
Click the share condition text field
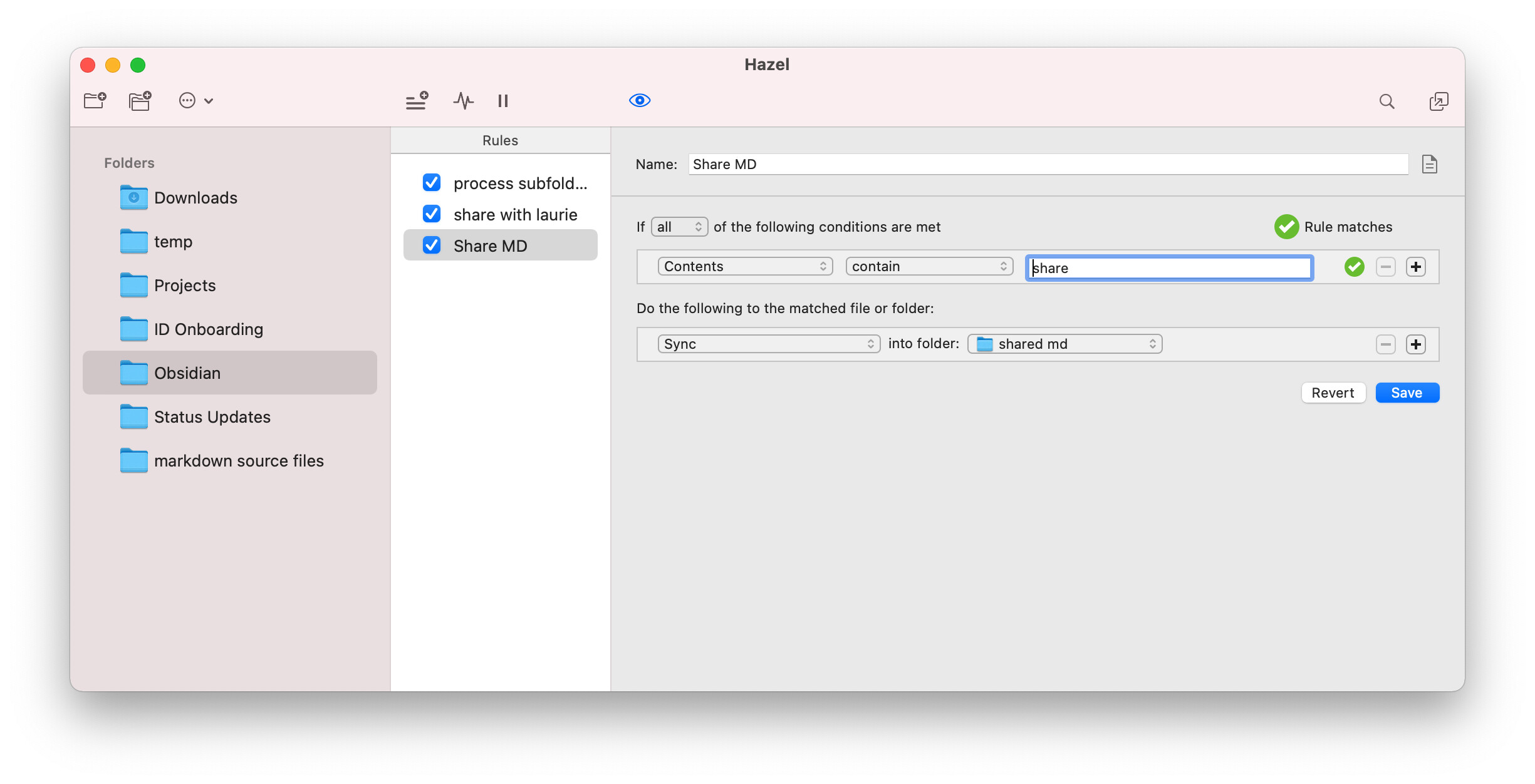1169,268
